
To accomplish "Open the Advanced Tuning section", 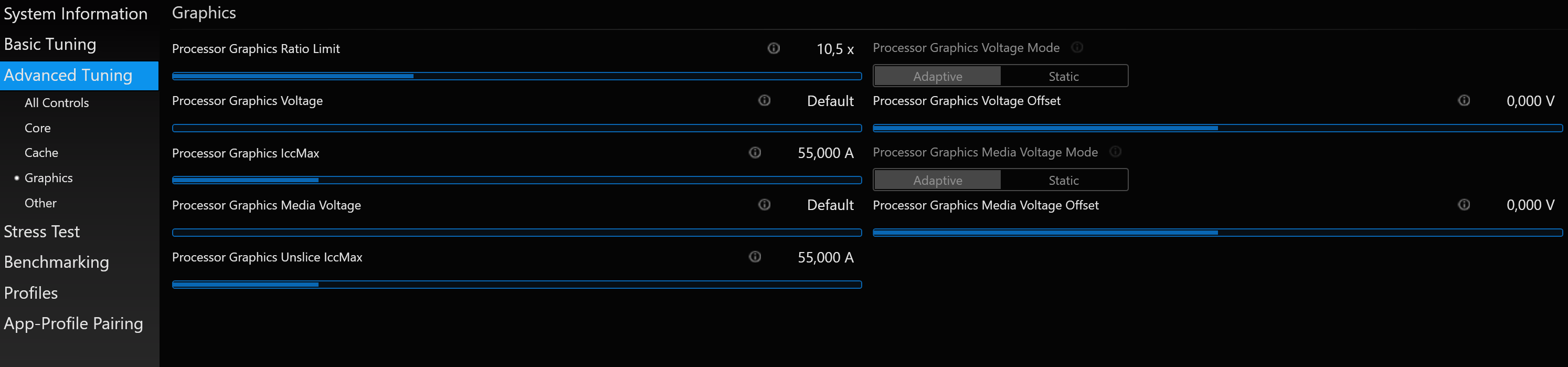I will click(68, 76).
